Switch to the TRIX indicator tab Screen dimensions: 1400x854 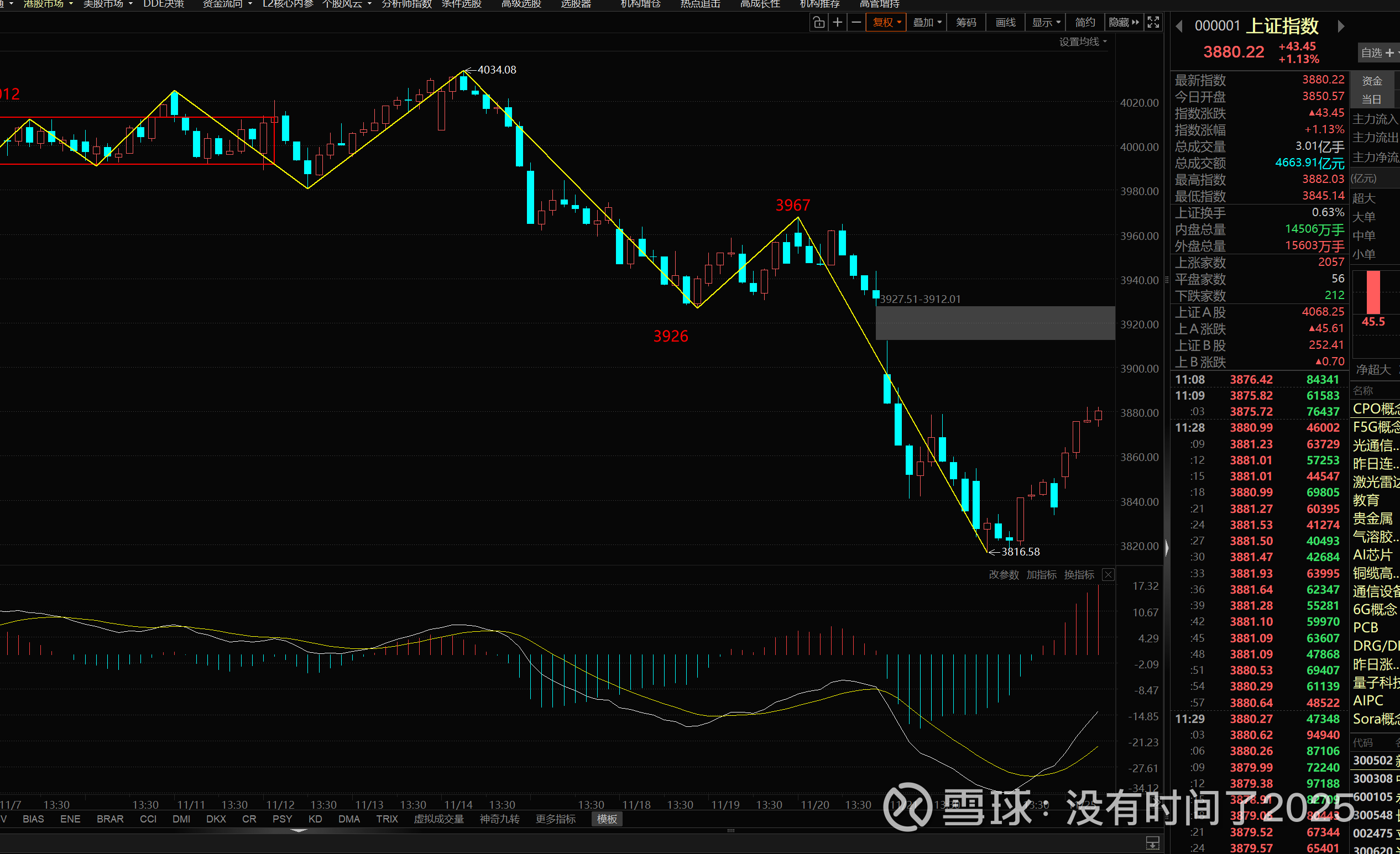(x=387, y=819)
